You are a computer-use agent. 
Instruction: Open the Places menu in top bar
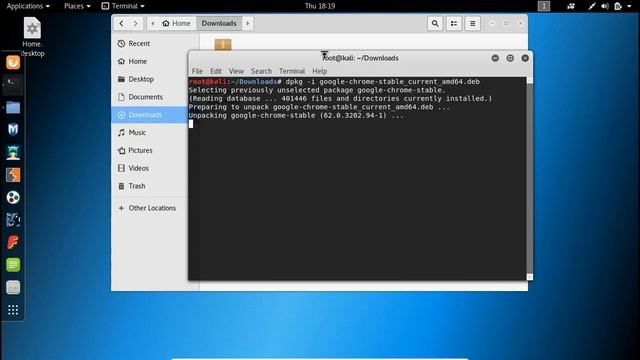coord(77,6)
